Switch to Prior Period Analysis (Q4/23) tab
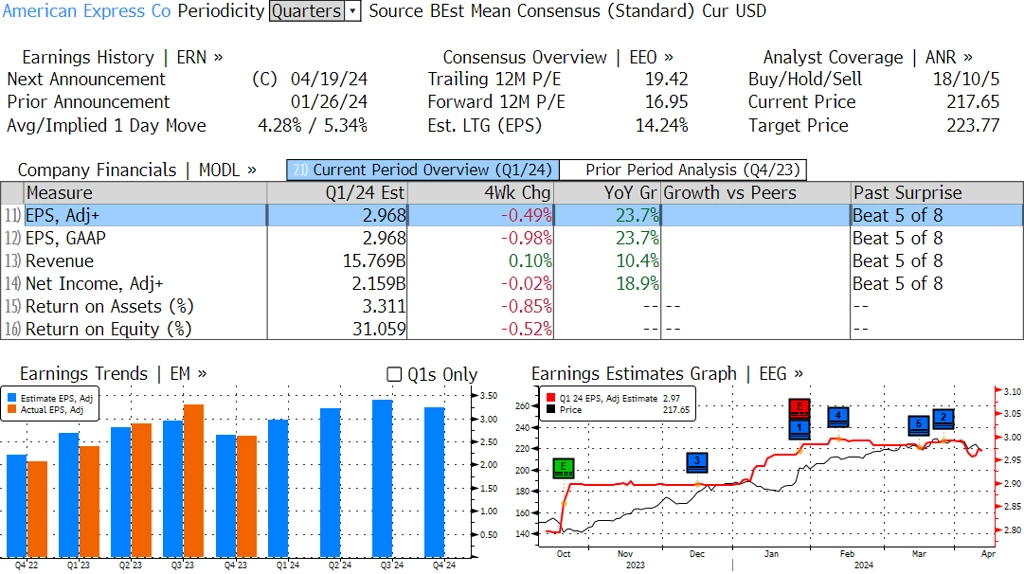This screenshot has width=1024, height=574. tap(684, 170)
